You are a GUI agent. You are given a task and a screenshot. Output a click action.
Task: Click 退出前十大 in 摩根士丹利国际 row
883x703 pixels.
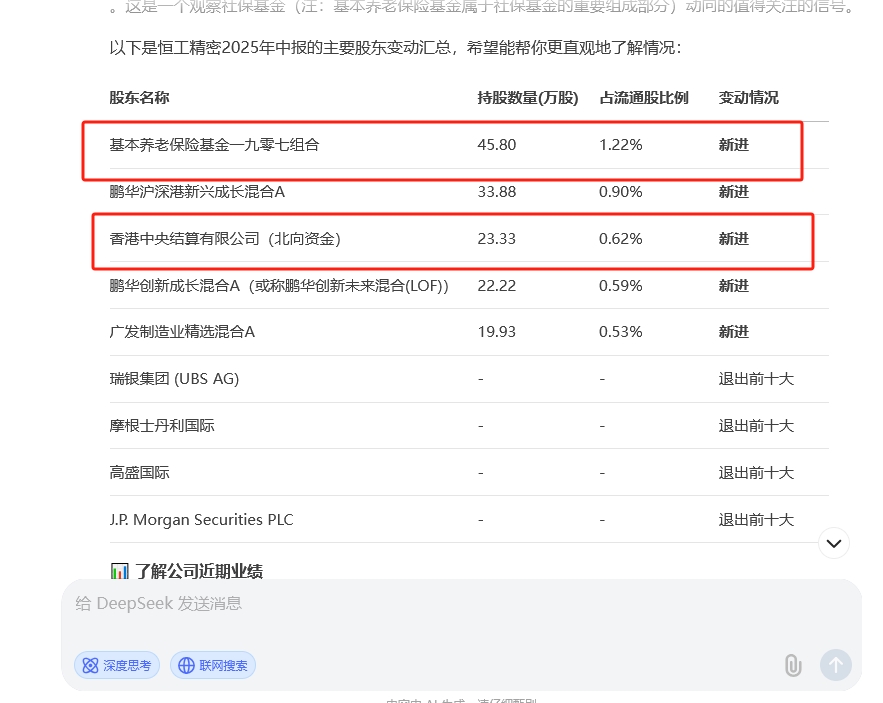756,425
